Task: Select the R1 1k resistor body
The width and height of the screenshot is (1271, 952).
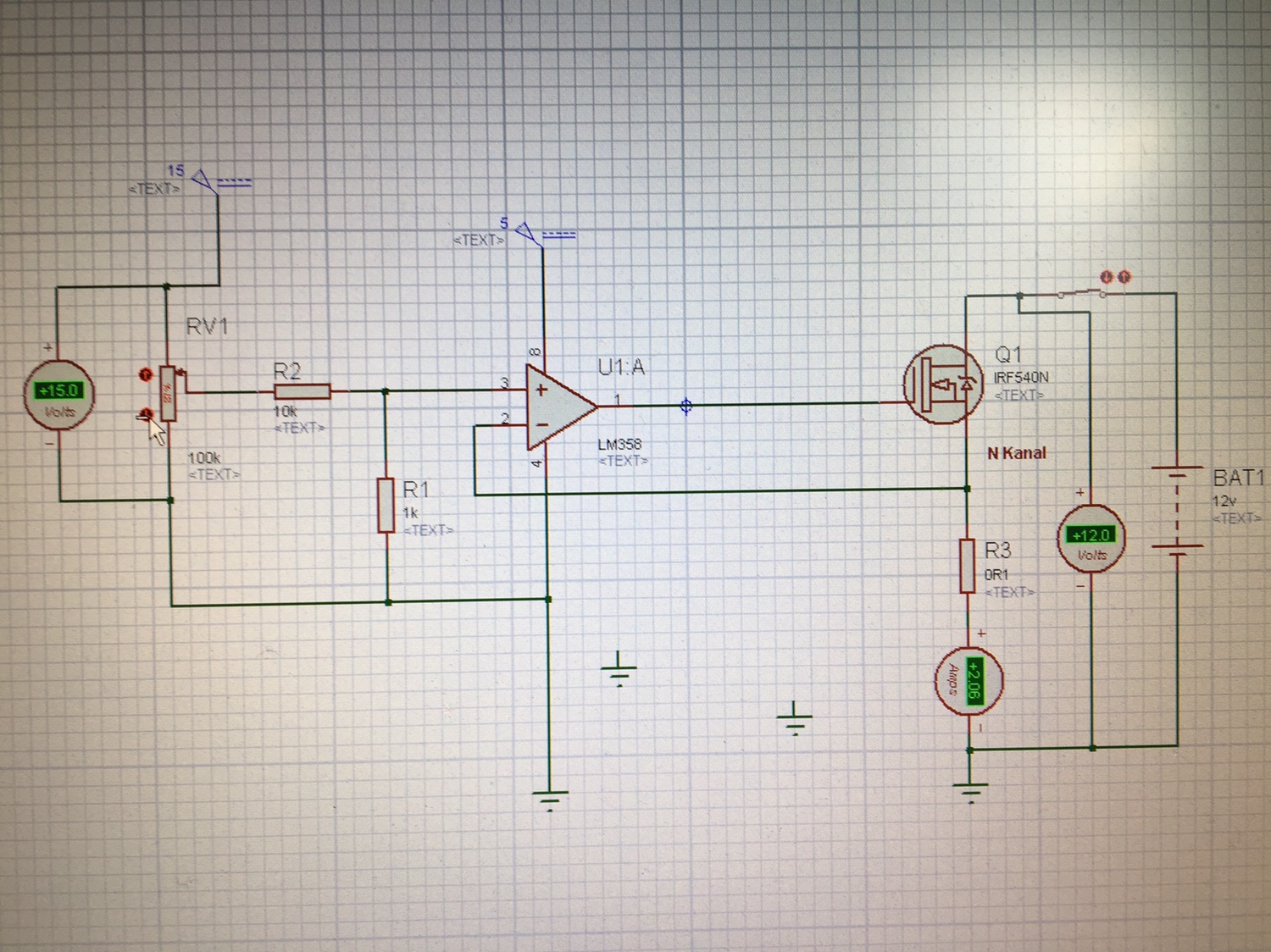Action: [386, 505]
